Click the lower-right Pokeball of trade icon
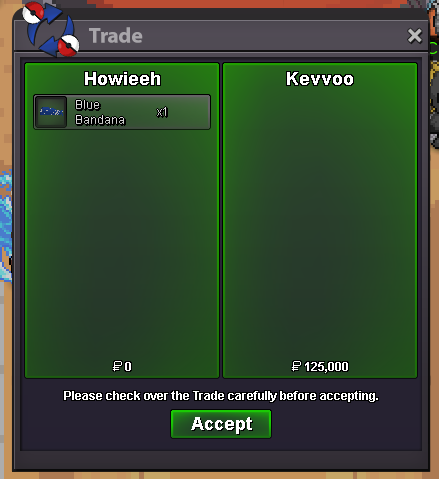Image resolution: width=439 pixels, height=479 pixels. (68, 45)
